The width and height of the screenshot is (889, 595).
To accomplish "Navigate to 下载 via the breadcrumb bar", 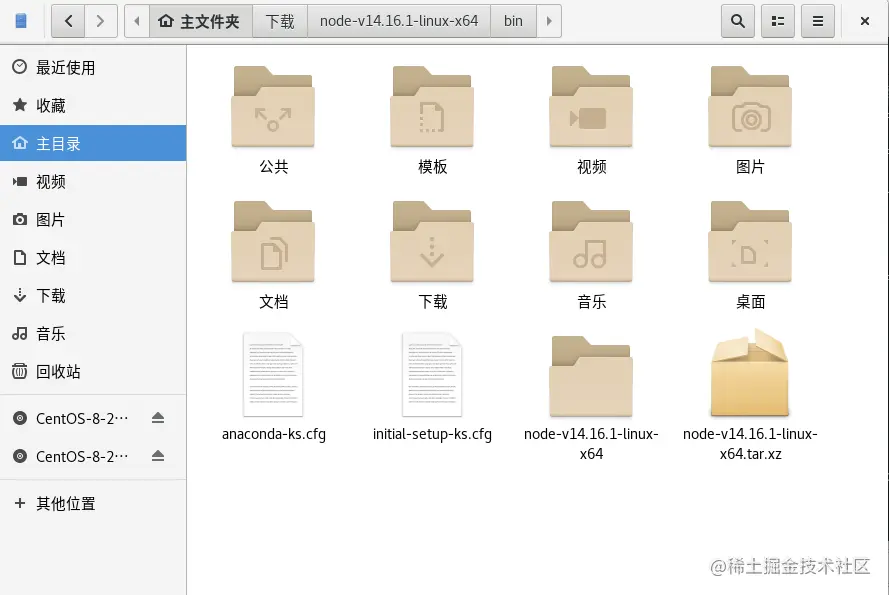I will 279,20.
